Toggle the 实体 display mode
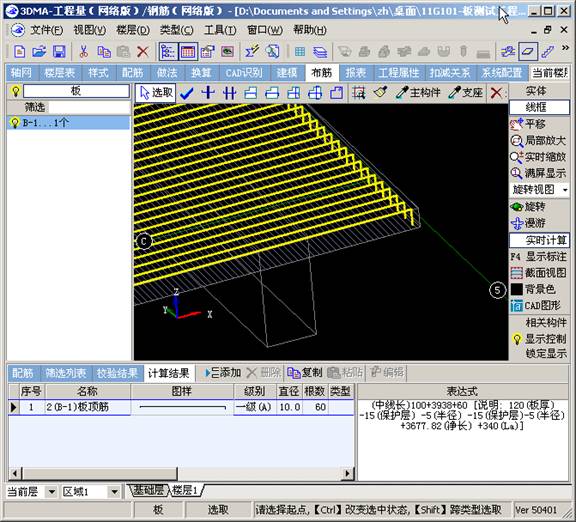The image size is (576, 522). point(536,91)
